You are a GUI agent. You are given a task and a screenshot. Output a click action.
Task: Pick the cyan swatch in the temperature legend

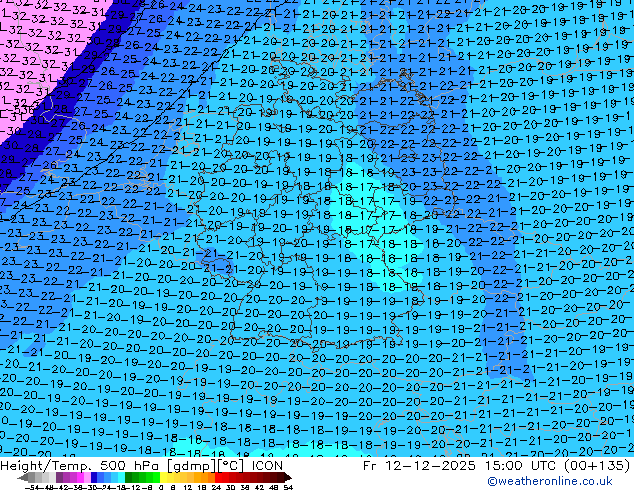click(x=121, y=477)
